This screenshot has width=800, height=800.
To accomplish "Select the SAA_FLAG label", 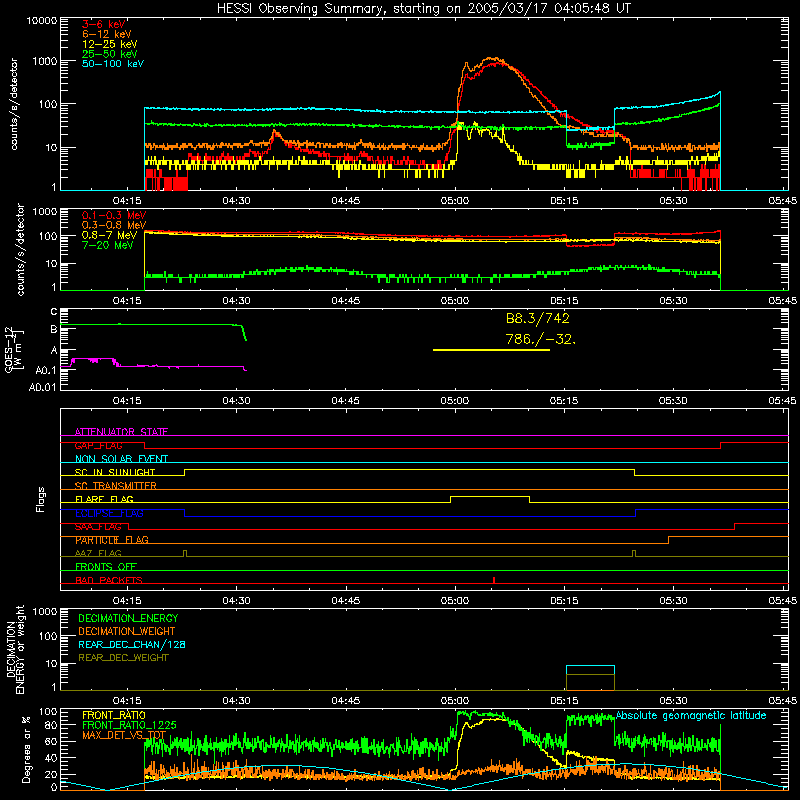I will click(98, 527).
